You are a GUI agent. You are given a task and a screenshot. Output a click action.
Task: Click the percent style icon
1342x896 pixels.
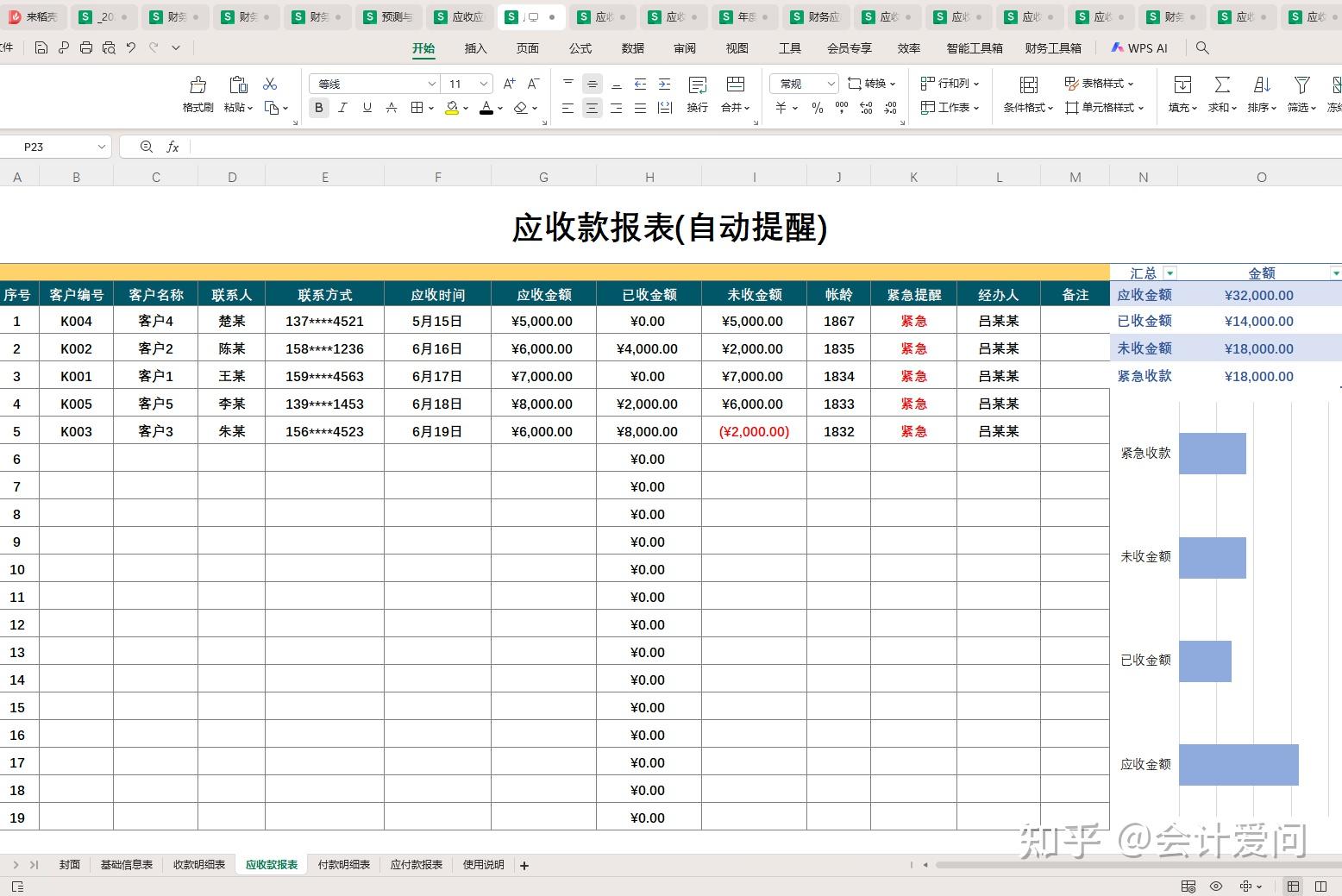click(818, 108)
